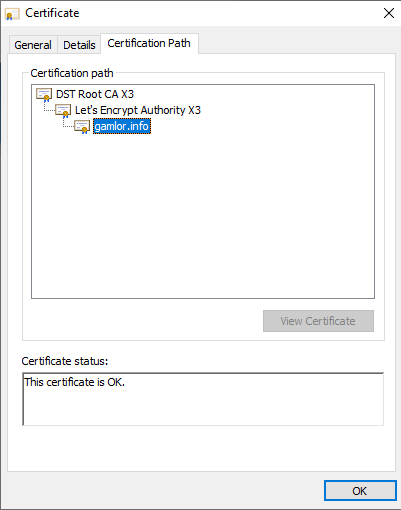
Task: Confirm the dialog with OK
Action: tap(360, 491)
